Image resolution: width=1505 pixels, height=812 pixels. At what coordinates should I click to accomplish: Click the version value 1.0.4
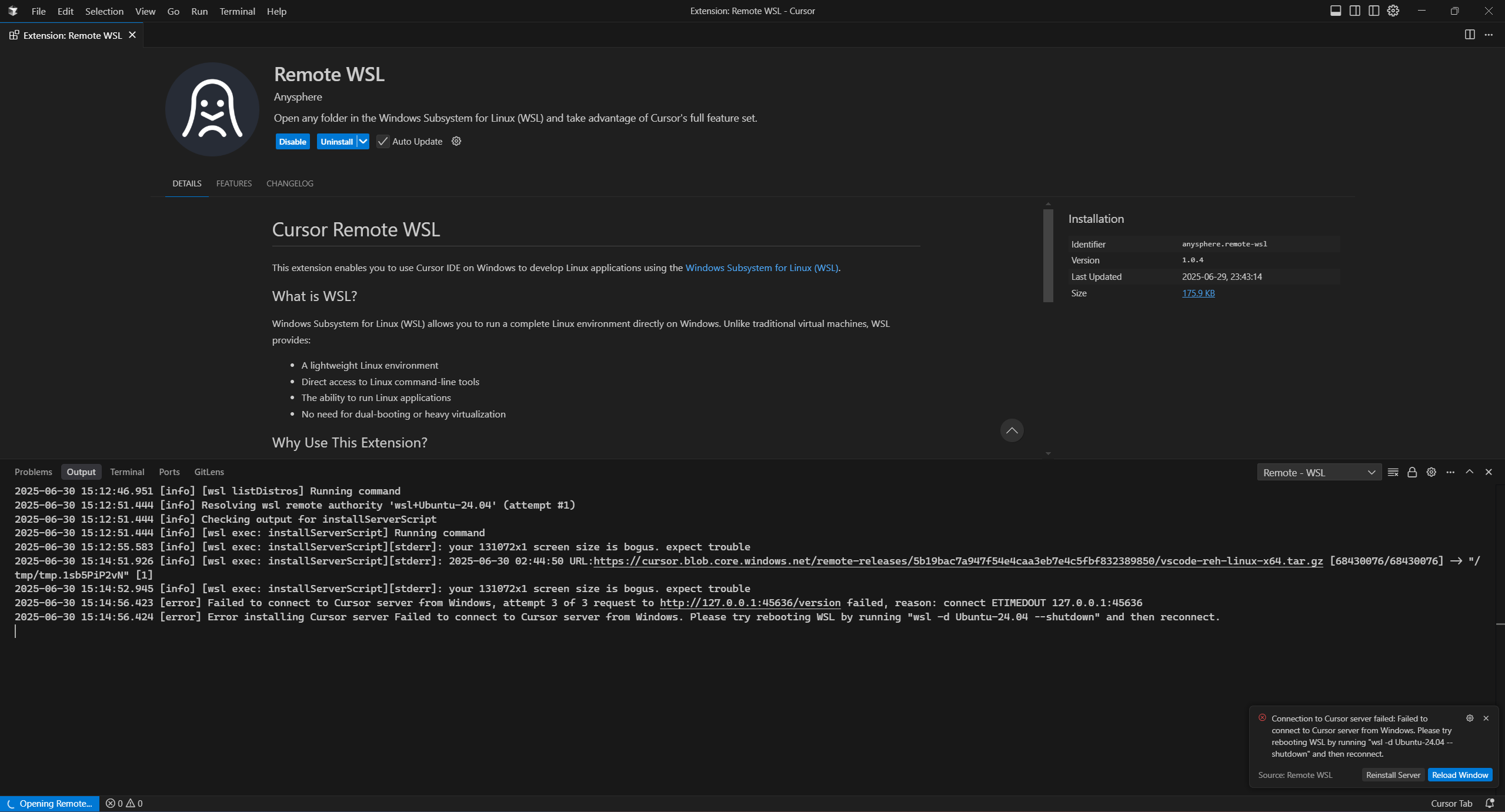point(1193,260)
